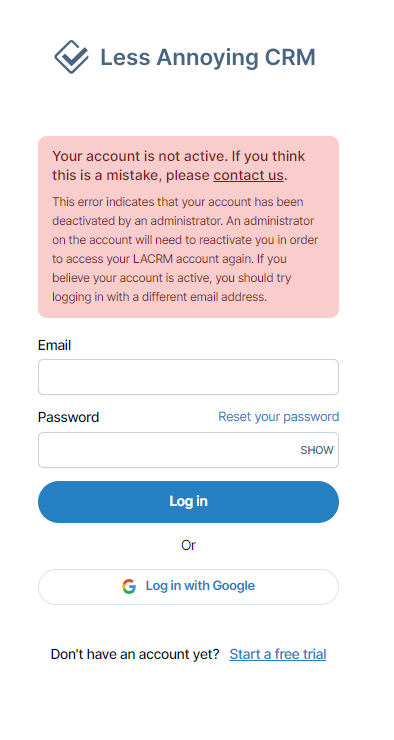Image resolution: width=394 pixels, height=740 pixels.
Task: Click "Don't have an account yet?" text
Action: [x=135, y=655]
